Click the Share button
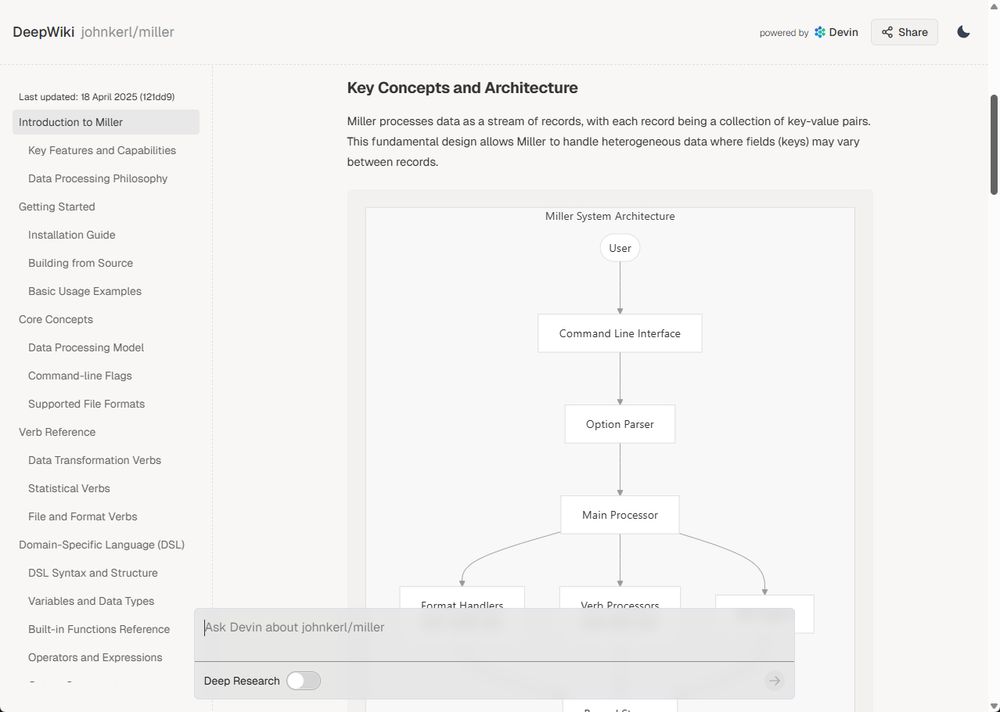Viewport: 1000px width, 712px height. pos(904,32)
